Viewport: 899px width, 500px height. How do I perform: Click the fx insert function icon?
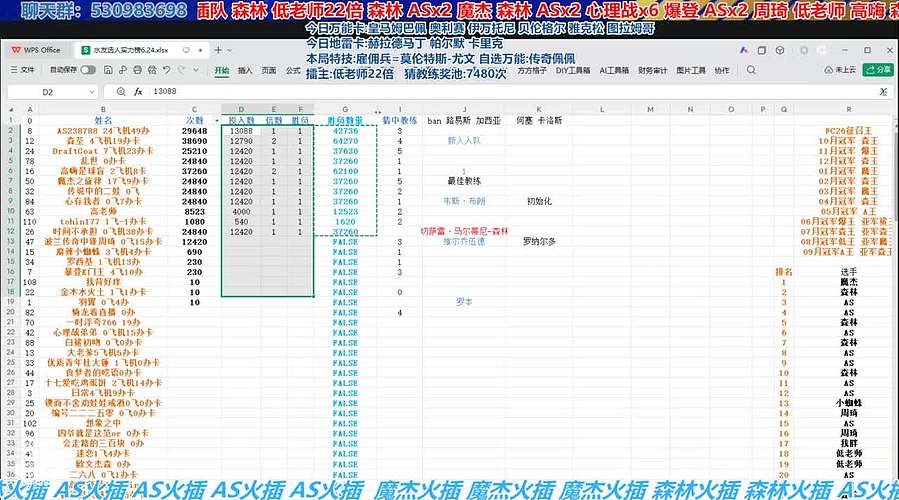click(x=138, y=92)
